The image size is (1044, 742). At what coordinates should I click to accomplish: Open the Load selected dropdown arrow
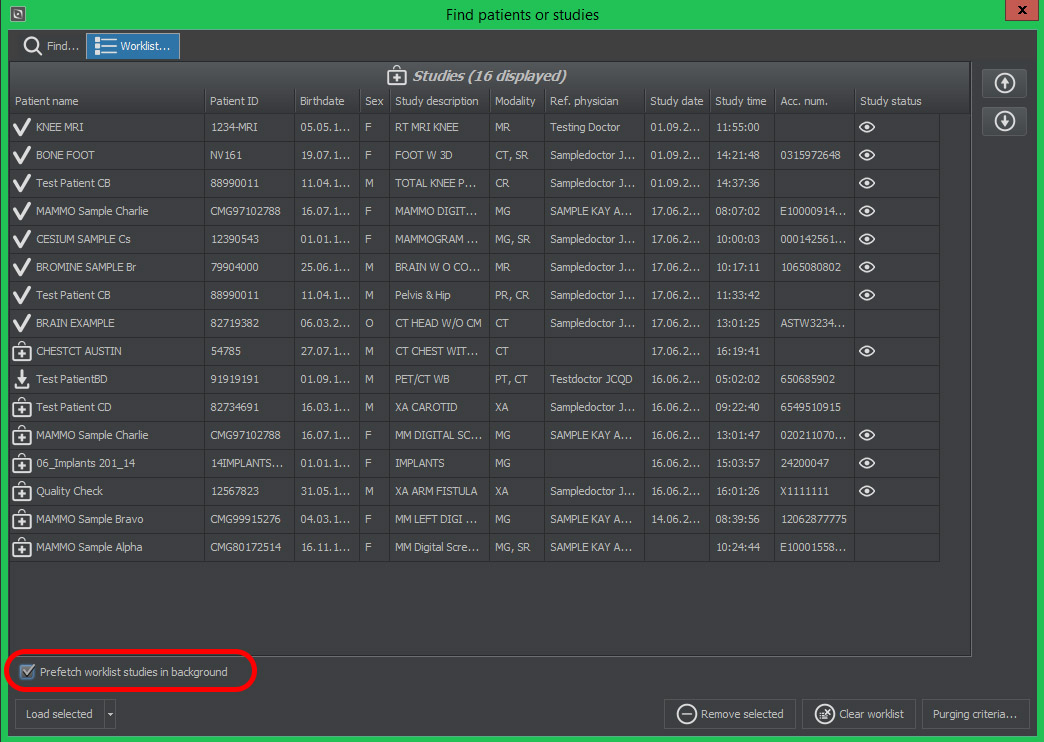[110, 714]
